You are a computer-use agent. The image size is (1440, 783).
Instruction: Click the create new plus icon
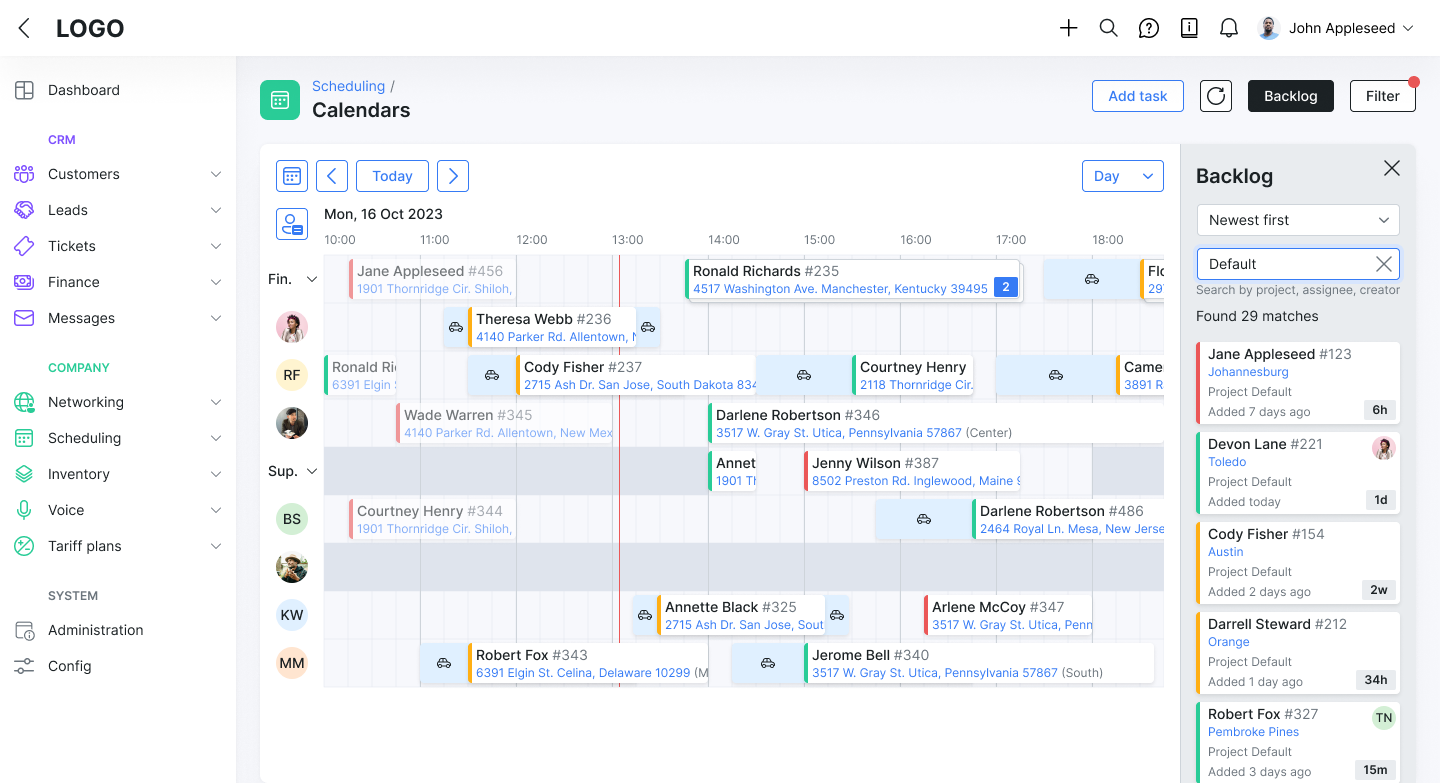pos(1068,28)
